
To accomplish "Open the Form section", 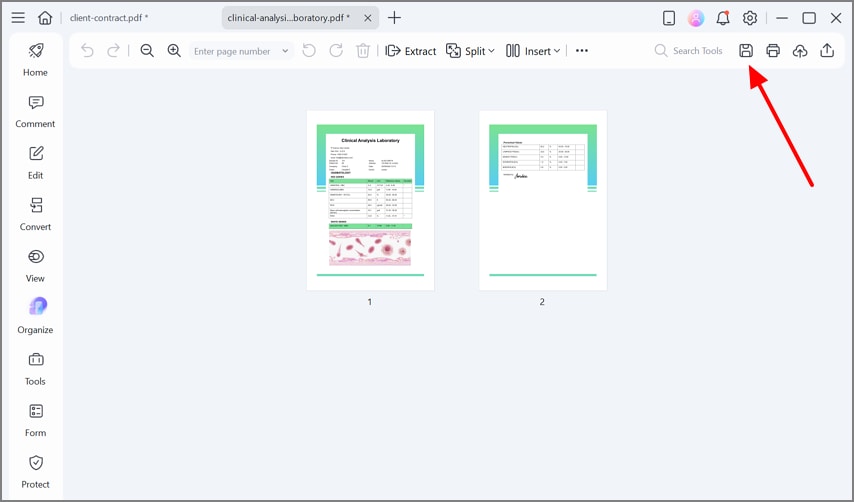I will (35, 420).
